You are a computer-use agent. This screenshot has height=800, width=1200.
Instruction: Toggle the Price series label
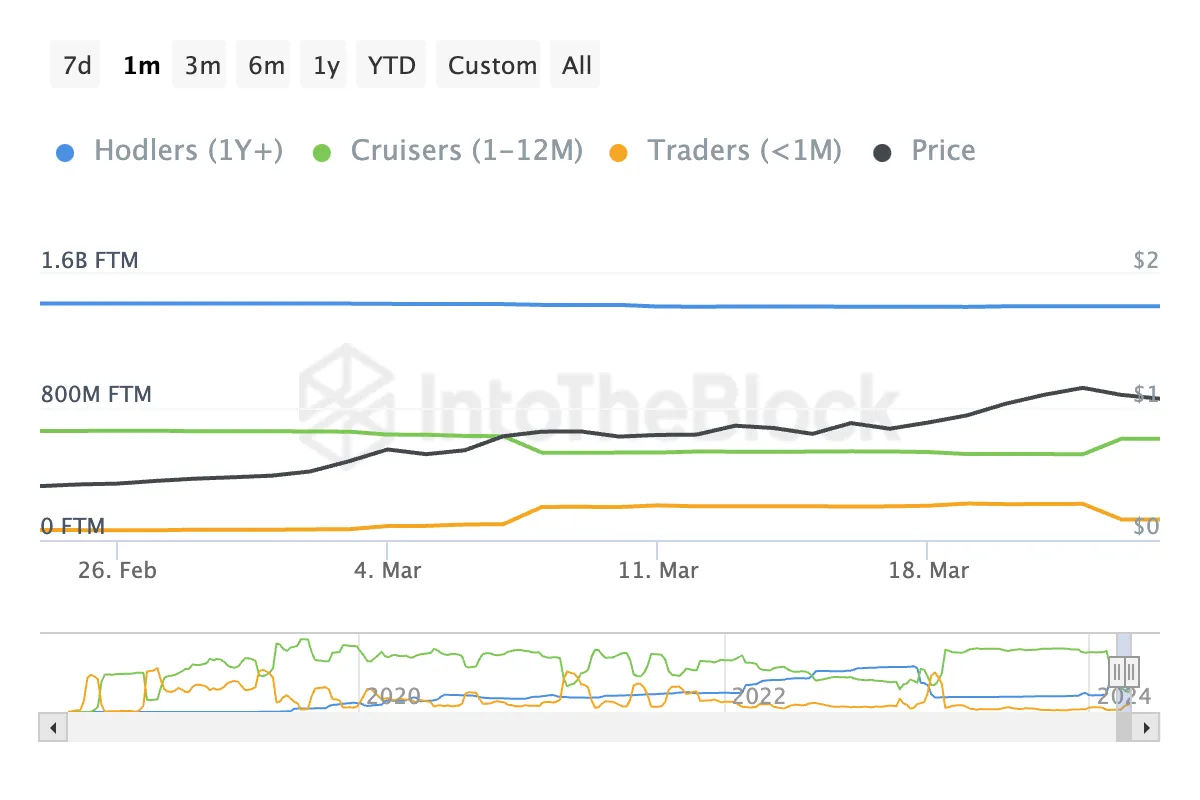[942, 151]
